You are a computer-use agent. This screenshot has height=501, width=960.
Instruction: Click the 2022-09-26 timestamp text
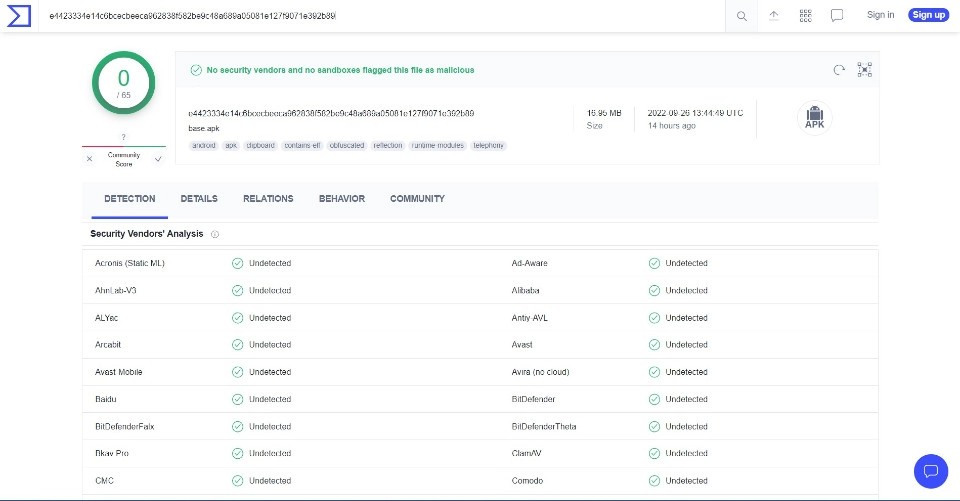[696, 113]
